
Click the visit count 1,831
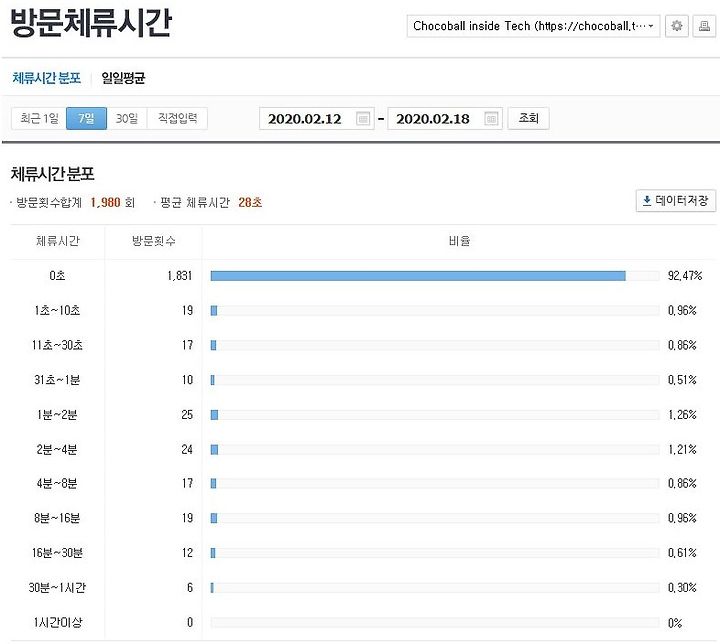click(180, 276)
